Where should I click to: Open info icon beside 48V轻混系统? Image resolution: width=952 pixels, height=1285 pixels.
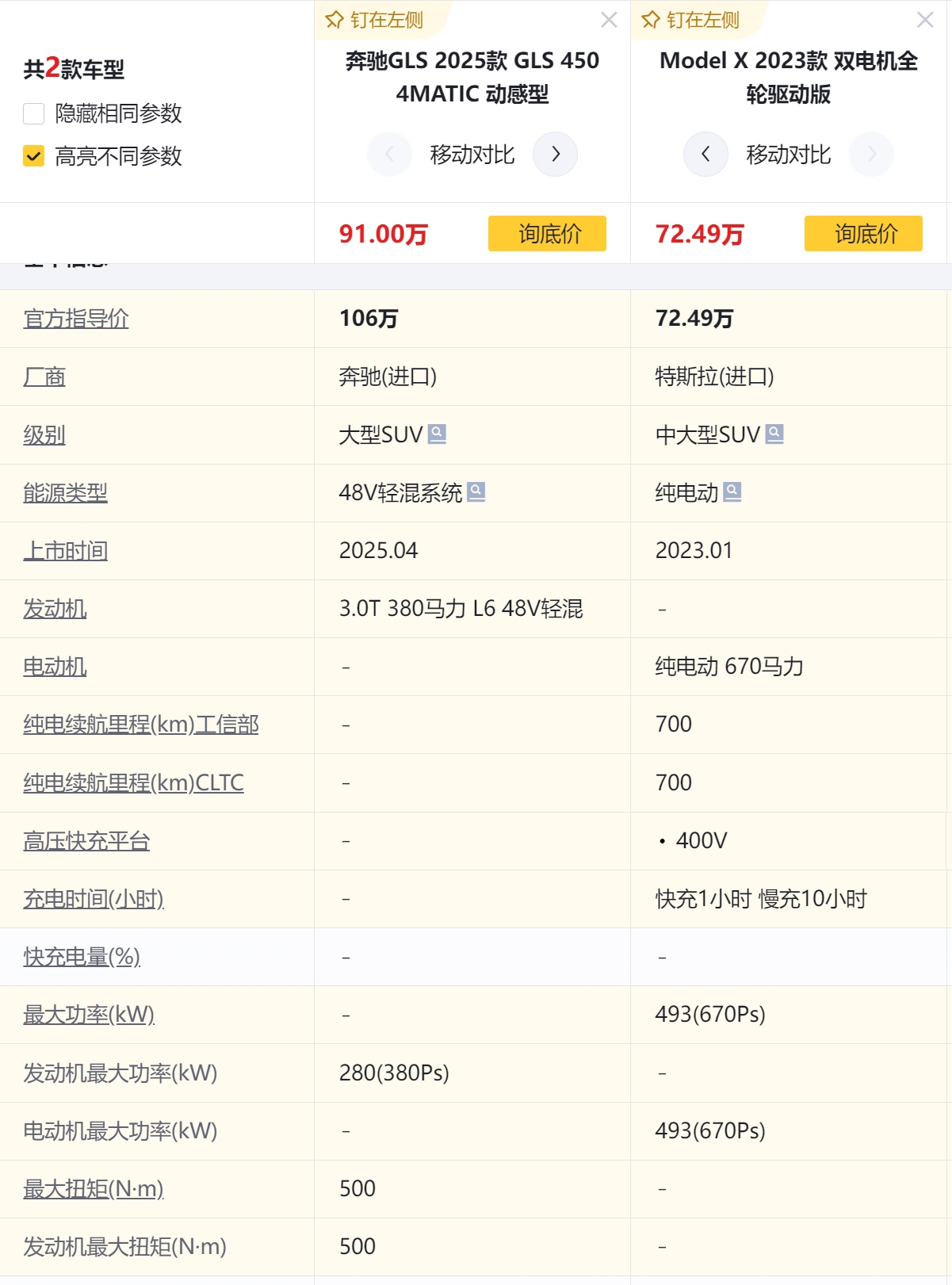(476, 492)
